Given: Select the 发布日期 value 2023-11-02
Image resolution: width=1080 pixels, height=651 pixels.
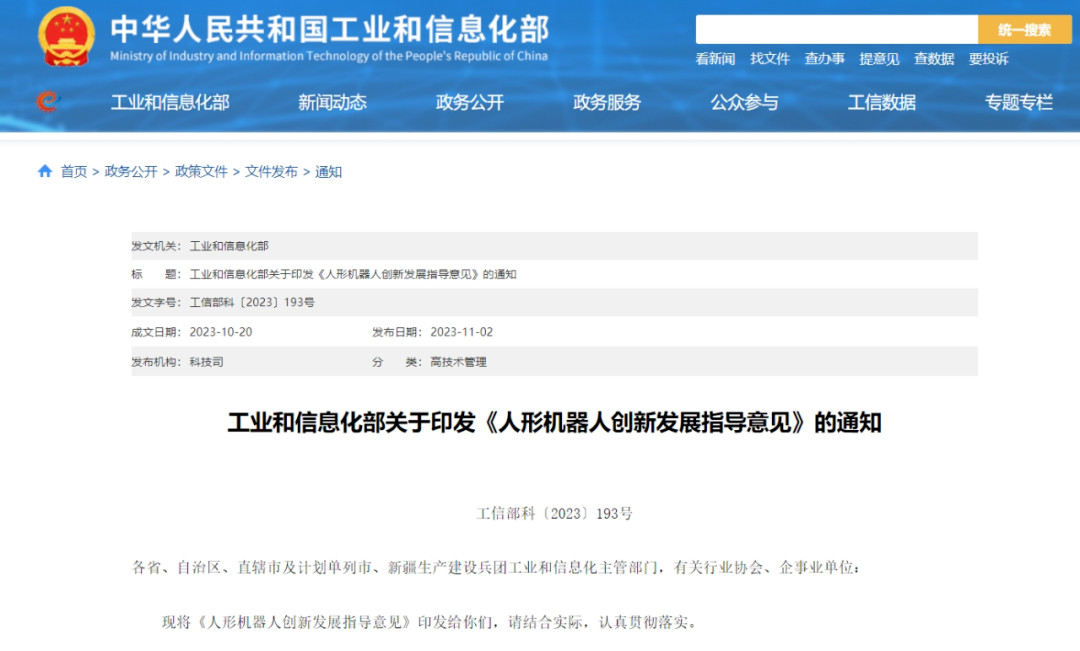Looking at the screenshot, I should tap(461, 332).
